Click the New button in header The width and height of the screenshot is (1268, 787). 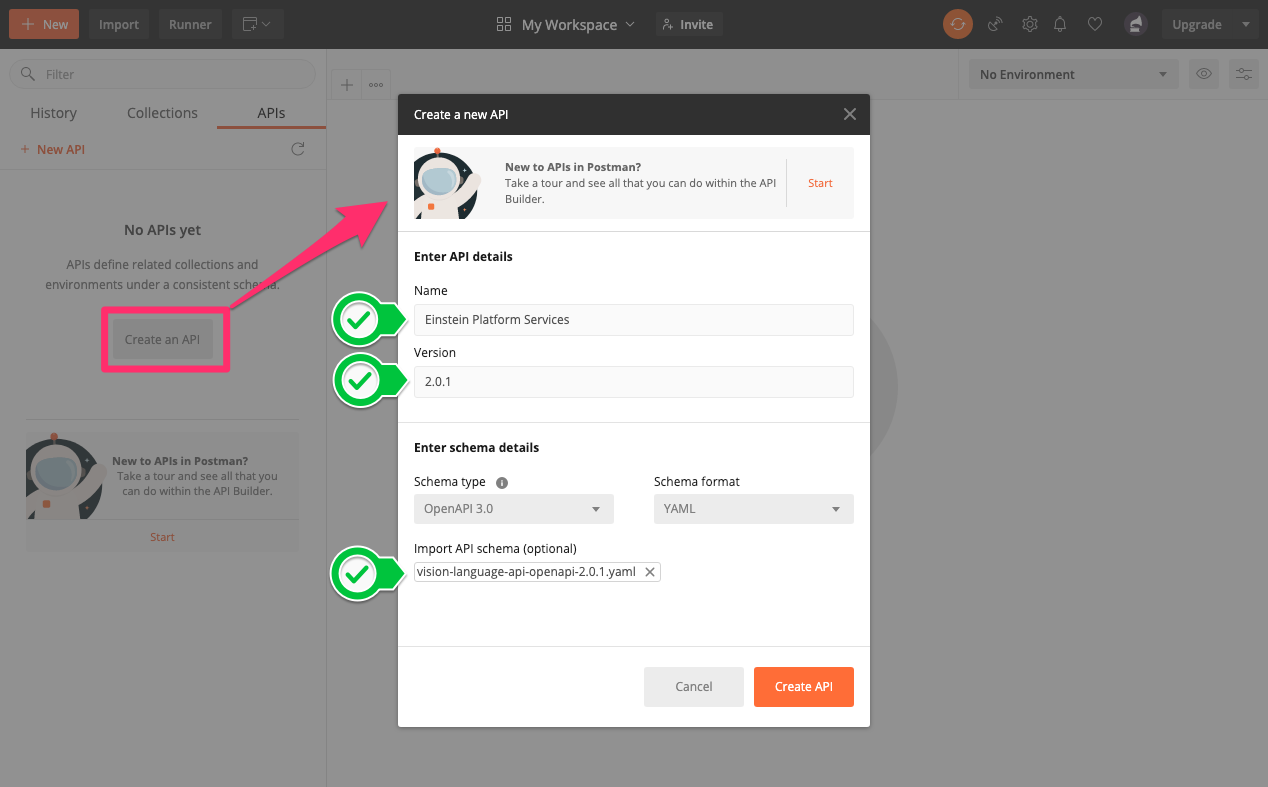coord(44,24)
